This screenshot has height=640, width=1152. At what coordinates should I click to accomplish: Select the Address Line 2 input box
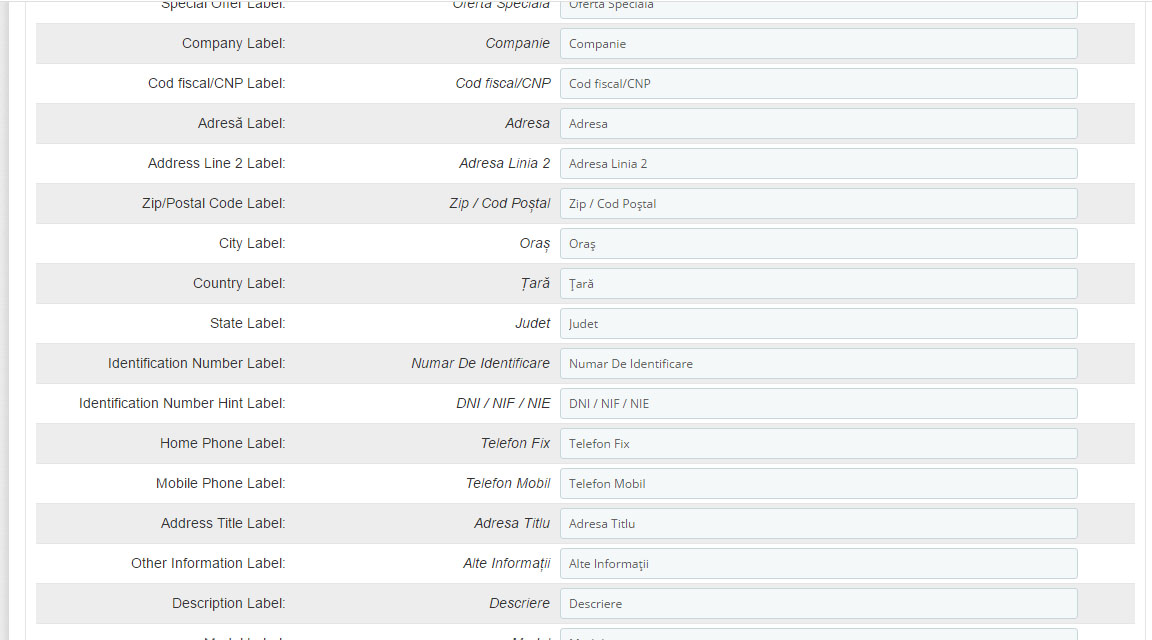point(818,164)
